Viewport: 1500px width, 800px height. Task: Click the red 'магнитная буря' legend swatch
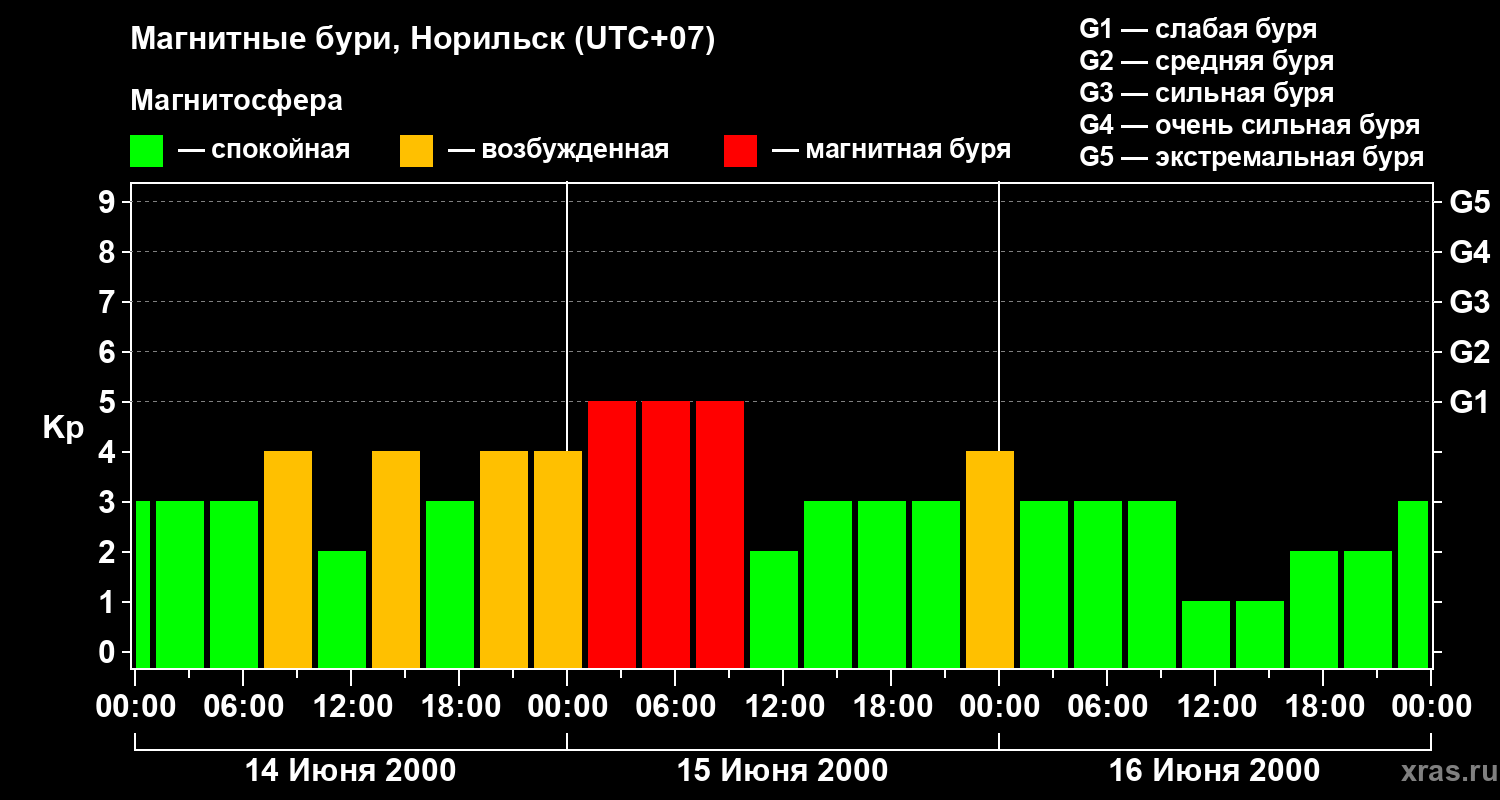click(740, 151)
